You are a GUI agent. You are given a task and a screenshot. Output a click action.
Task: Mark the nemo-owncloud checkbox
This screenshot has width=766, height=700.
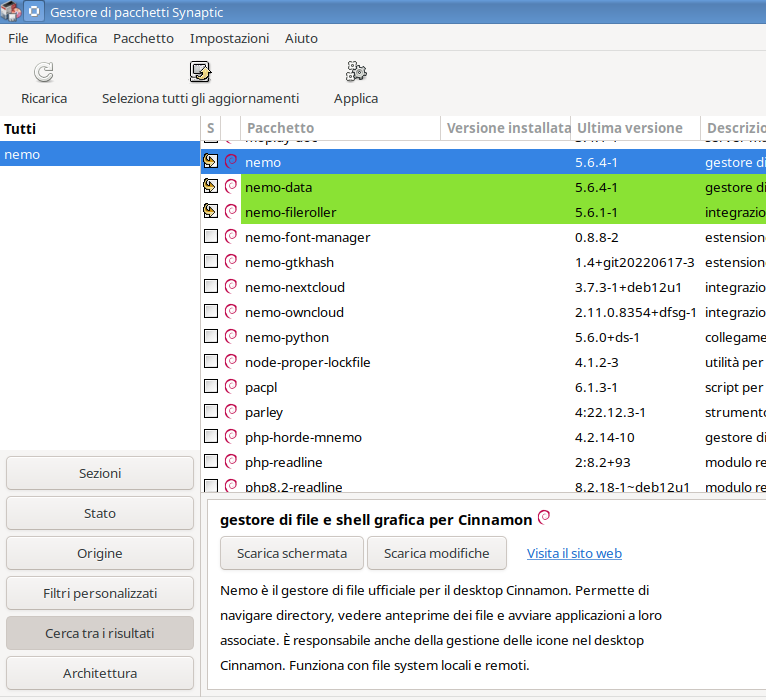tap(211, 311)
